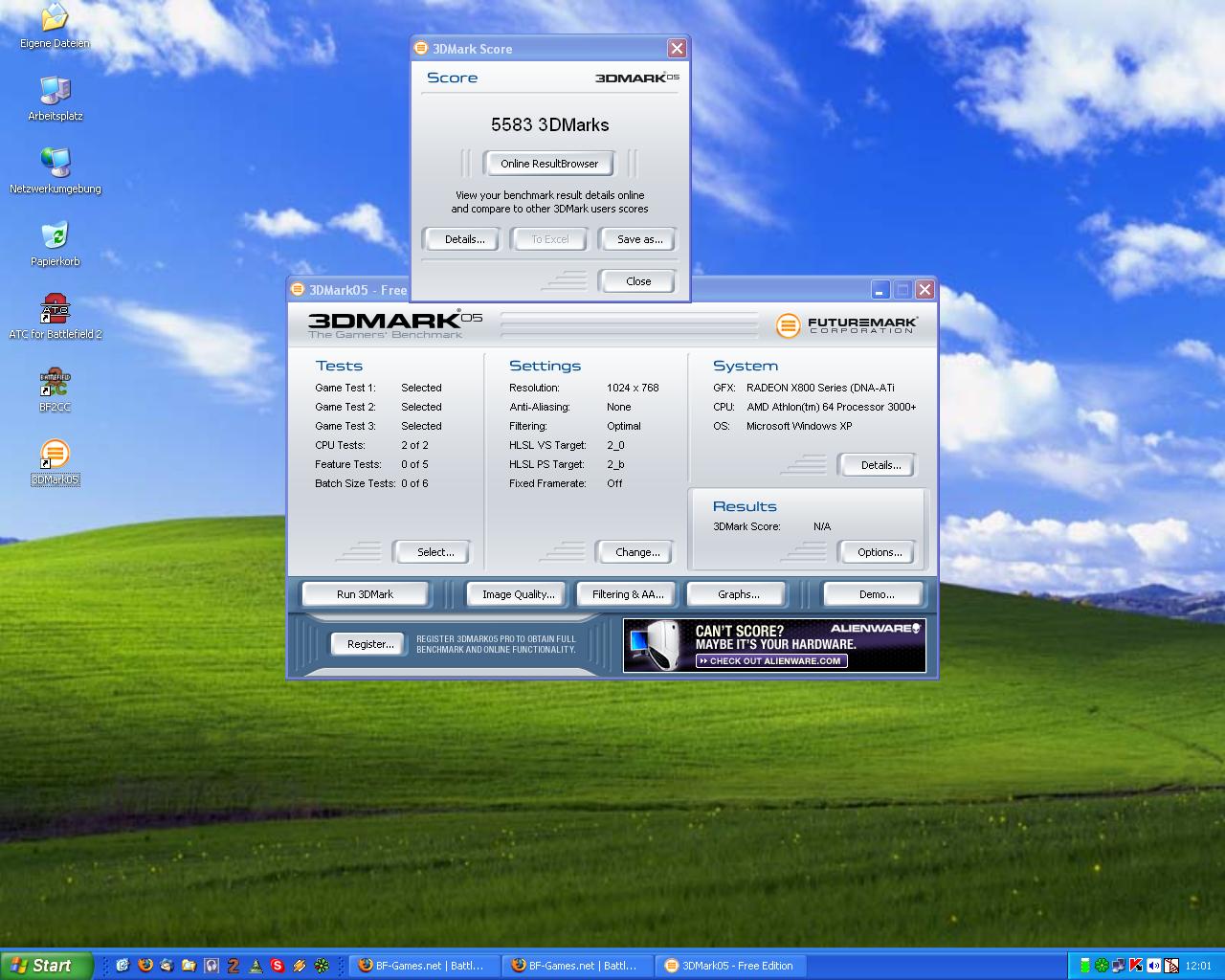
Task: Click the taskbar clock showing 12:01
Action: tap(1198, 966)
